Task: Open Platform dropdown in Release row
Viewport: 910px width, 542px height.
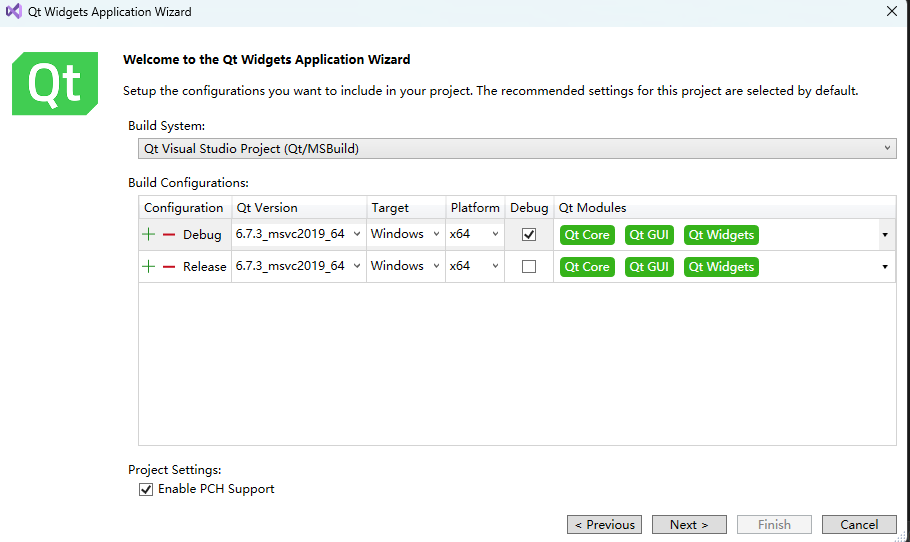Action: tap(475, 266)
